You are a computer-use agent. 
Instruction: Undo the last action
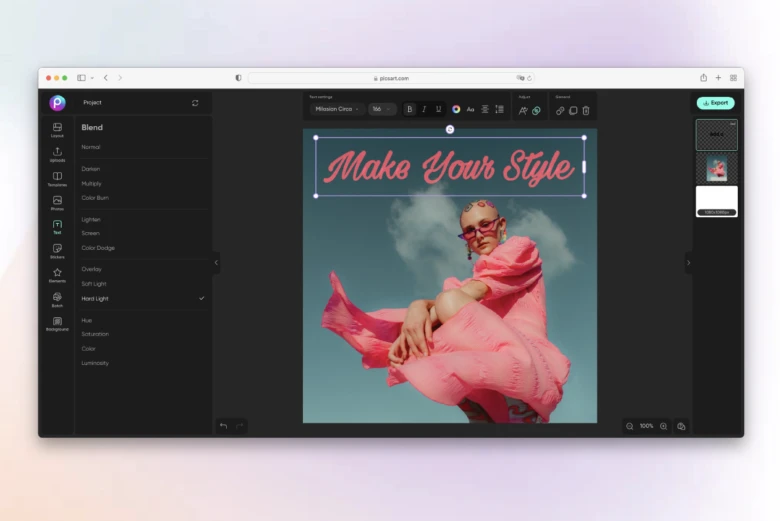coord(223,426)
